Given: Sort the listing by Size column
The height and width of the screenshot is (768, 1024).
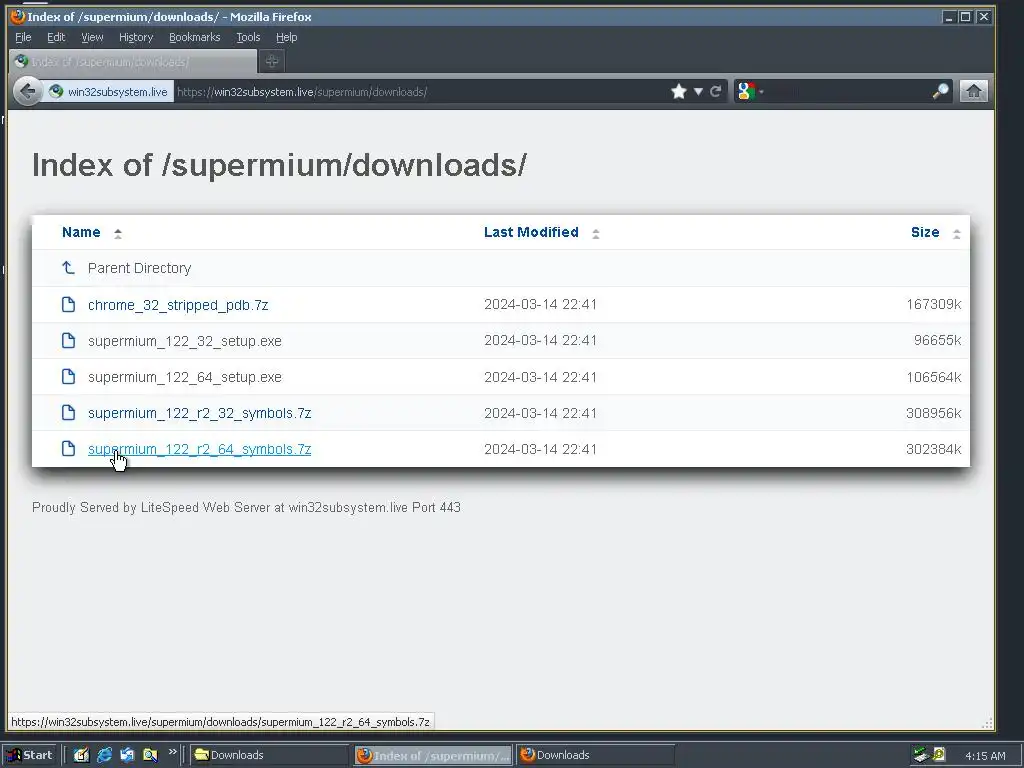Looking at the screenshot, I should [x=925, y=232].
